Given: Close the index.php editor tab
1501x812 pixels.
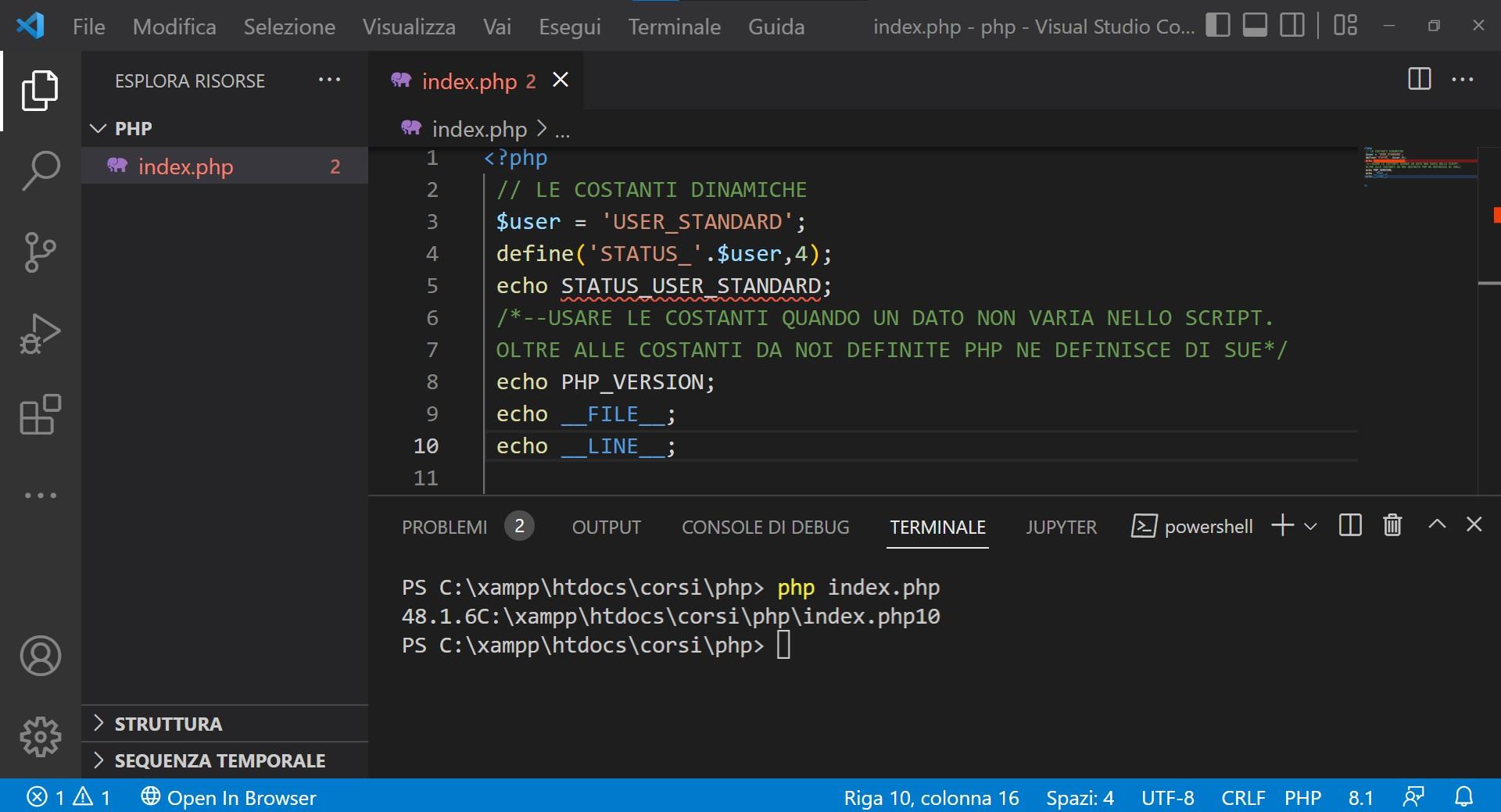Looking at the screenshot, I should pos(561,80).
